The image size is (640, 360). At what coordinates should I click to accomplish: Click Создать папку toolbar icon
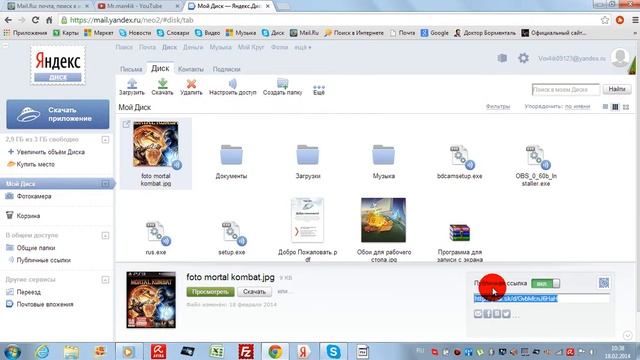click(x=282, y=84)
